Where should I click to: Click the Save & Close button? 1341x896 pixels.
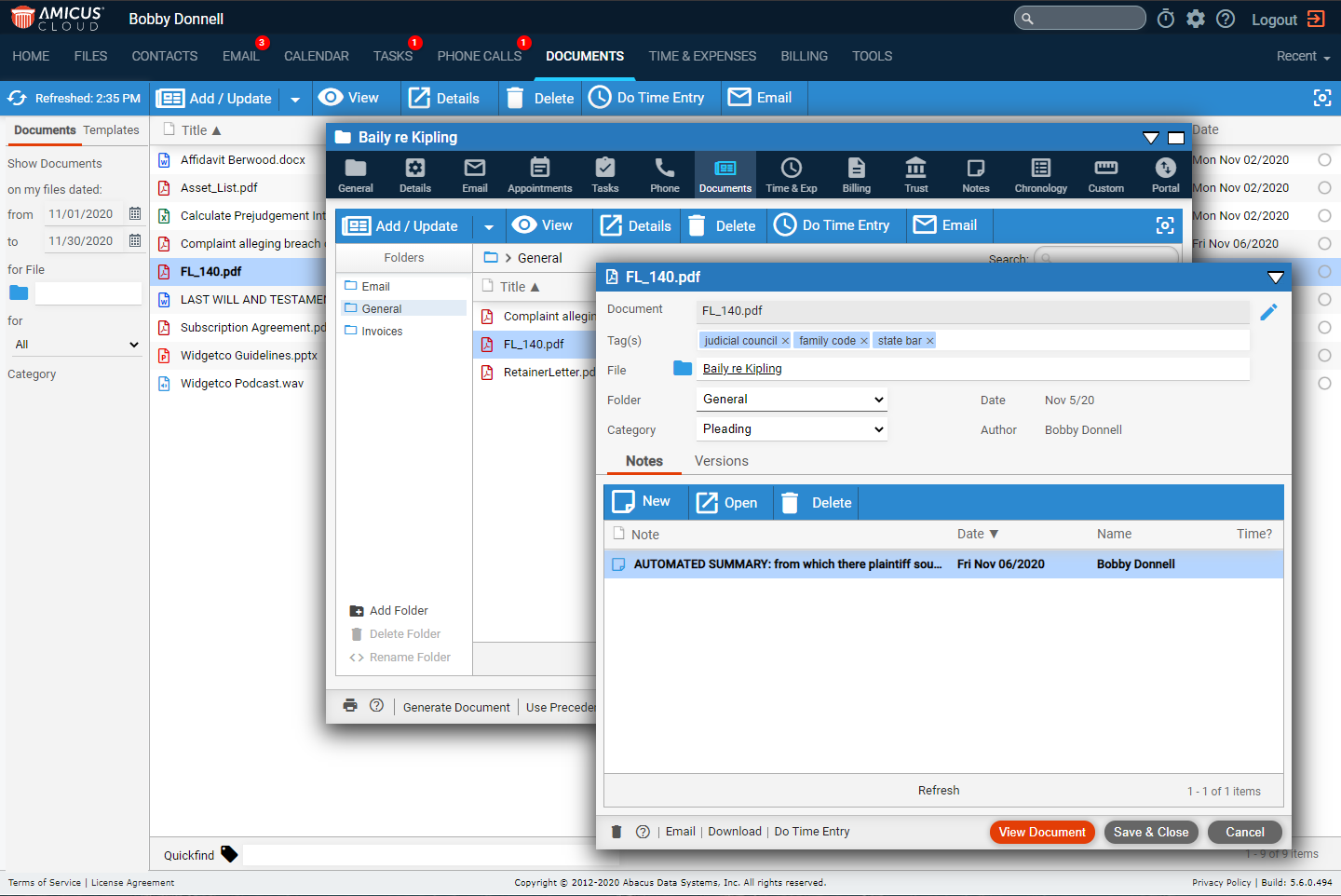pyautogui.click(x=1151, y=832)
